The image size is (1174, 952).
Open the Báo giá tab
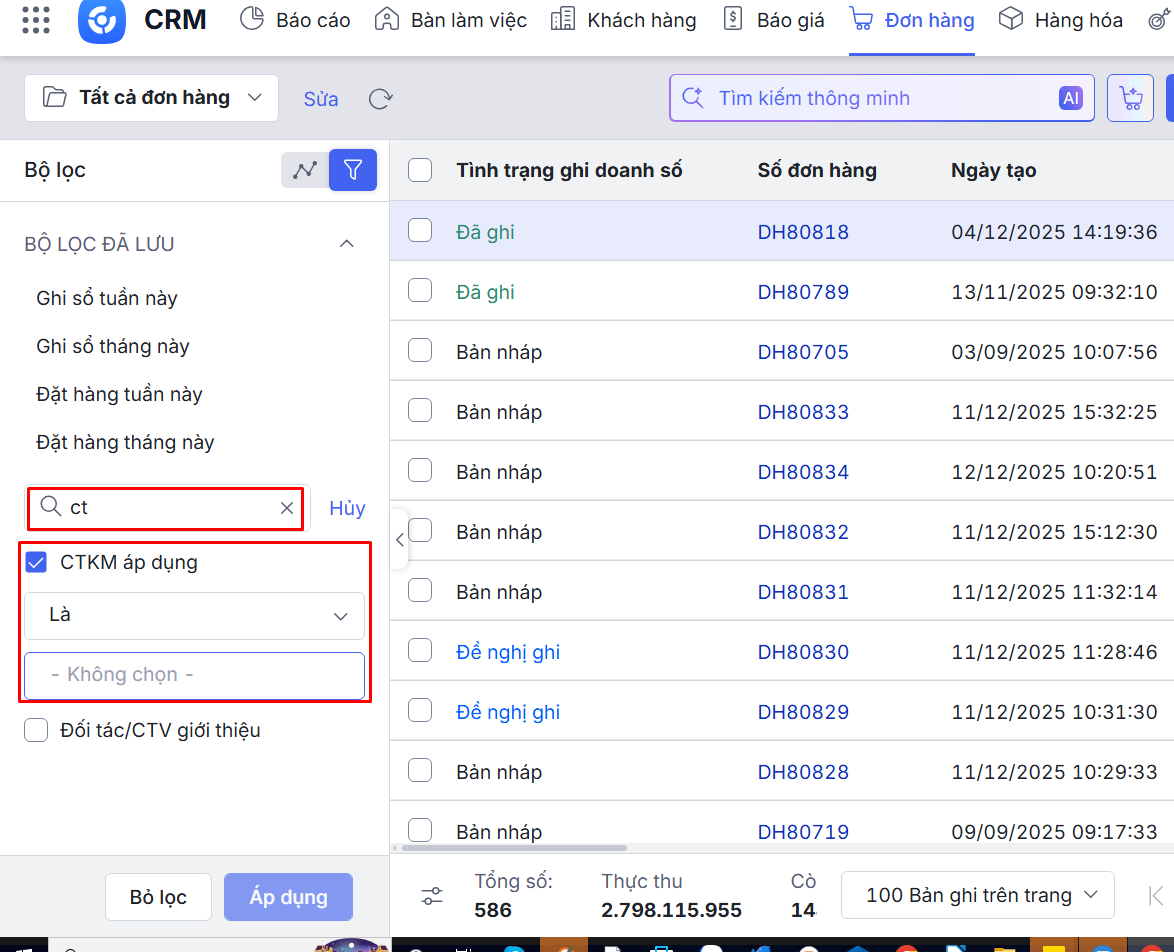[775, 20]
